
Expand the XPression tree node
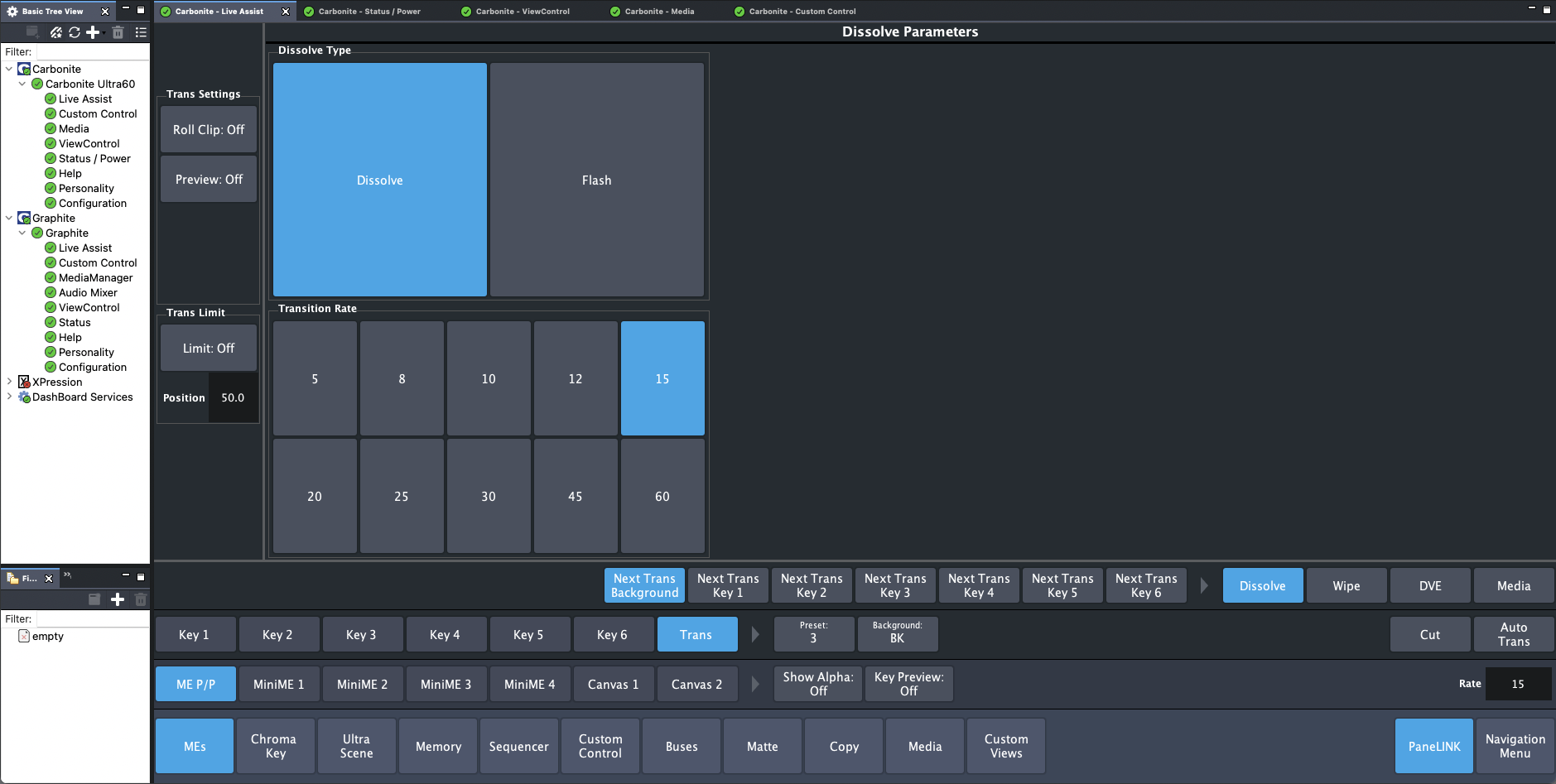9,382
